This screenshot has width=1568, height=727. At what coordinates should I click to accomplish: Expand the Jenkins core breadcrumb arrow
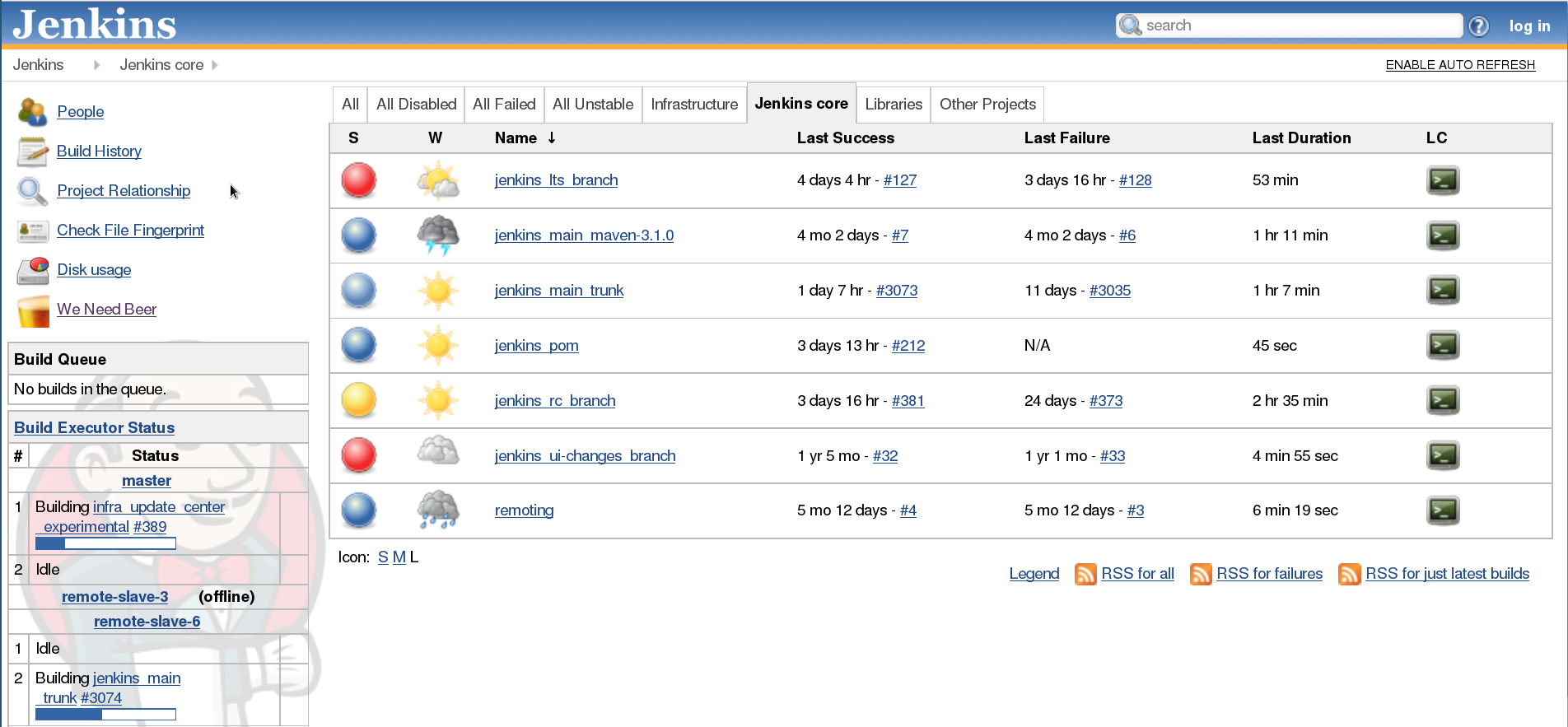215,65
